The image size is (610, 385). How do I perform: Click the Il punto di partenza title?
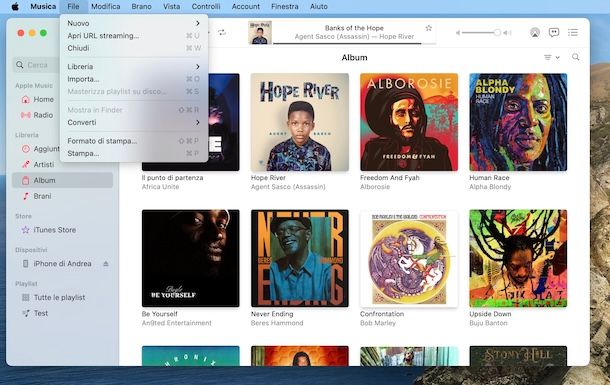172,178
